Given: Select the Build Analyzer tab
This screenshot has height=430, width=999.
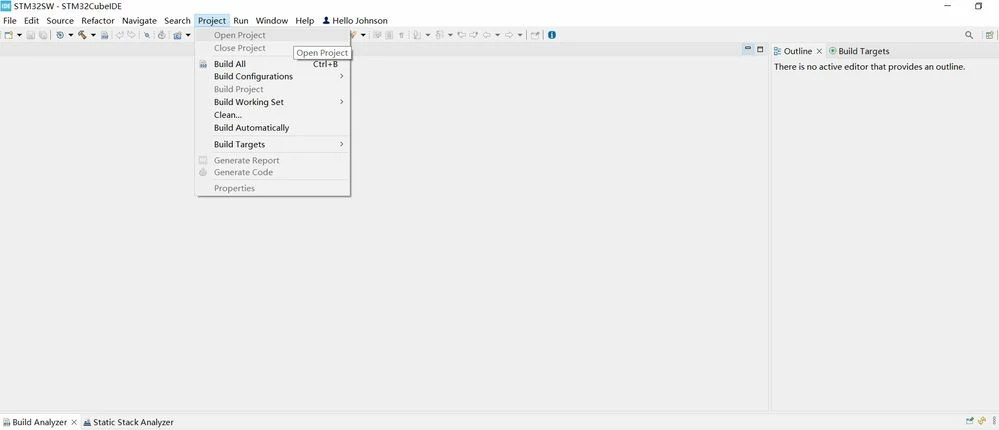Looking at the screenshot, I should (x=40, y=422).
